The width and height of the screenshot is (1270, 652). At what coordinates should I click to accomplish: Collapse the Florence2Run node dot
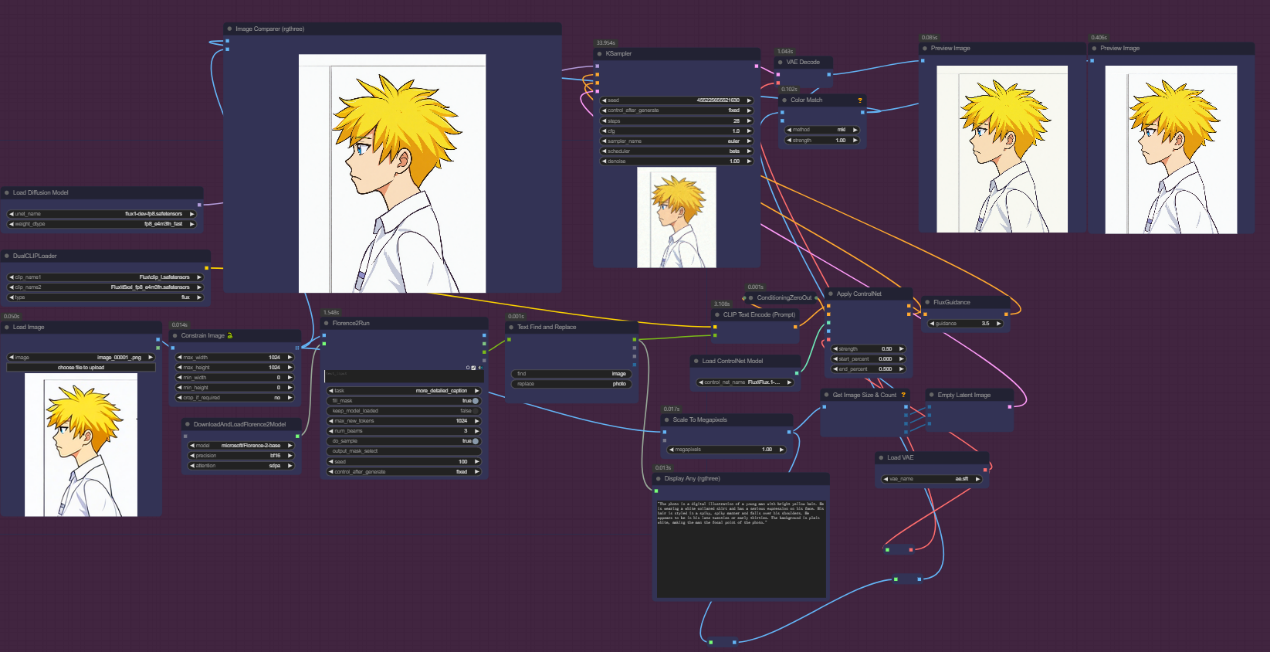[x=326, y=324]
